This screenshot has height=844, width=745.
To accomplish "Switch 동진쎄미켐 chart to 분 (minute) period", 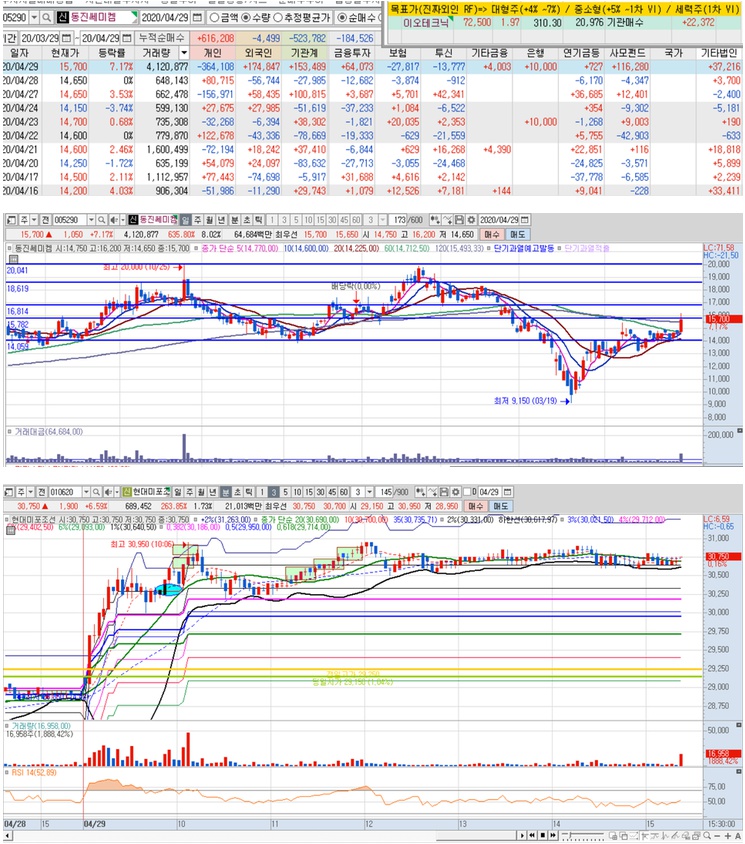I will click(235, 220).
